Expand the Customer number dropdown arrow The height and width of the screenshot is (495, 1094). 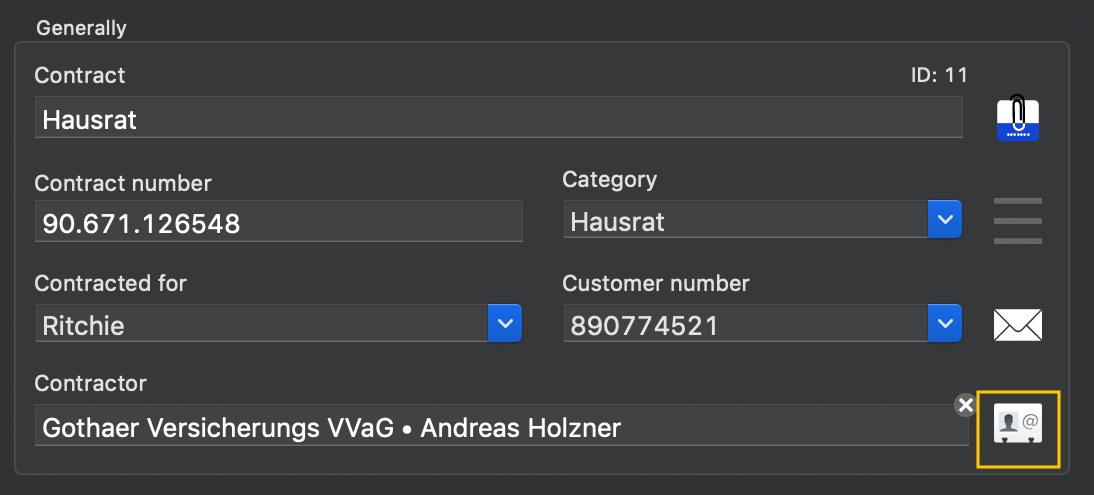coord(945,323)
